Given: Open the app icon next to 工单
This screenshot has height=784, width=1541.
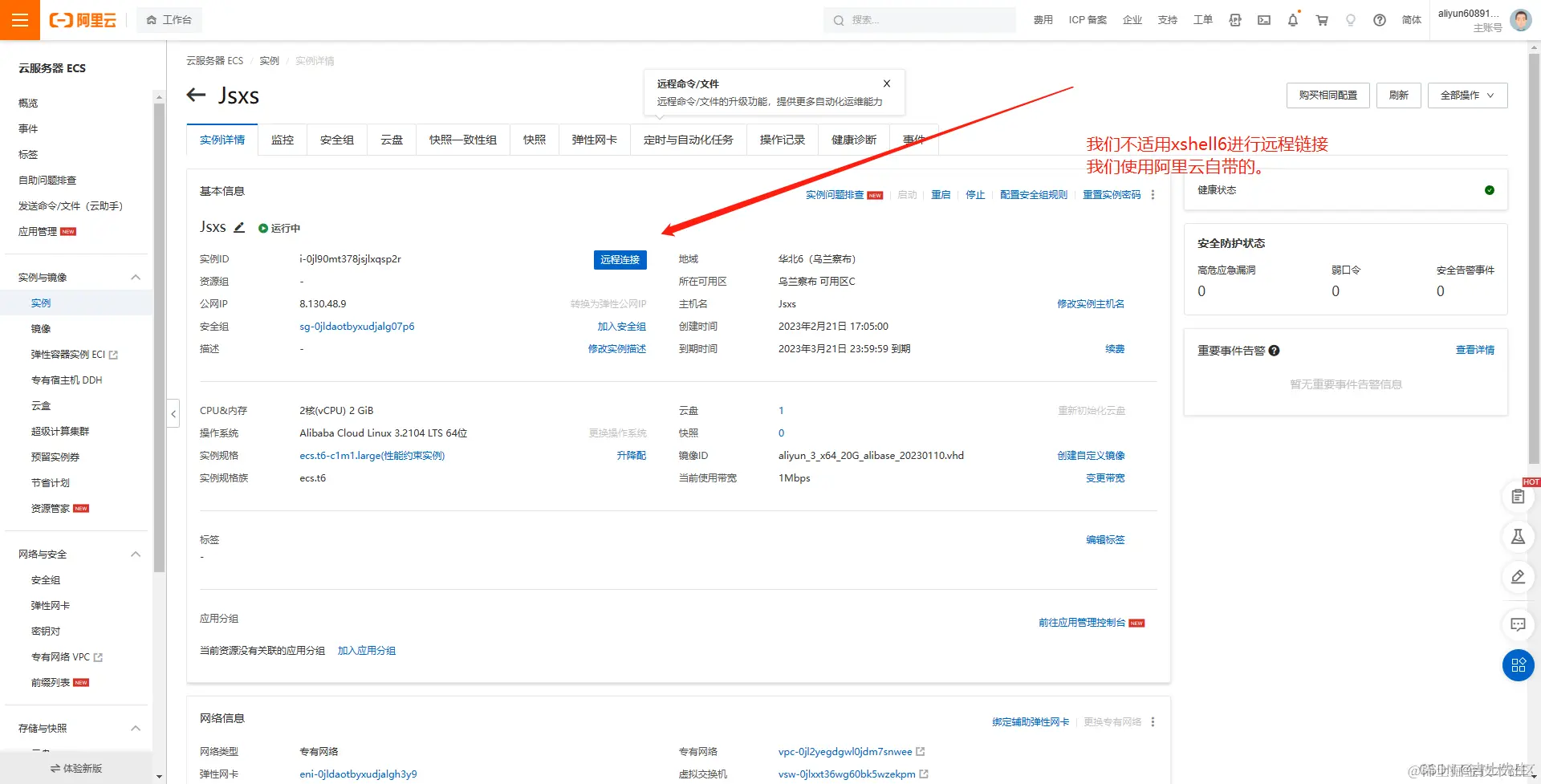Looking at the screenshot, I should [x=1235, y=20].
